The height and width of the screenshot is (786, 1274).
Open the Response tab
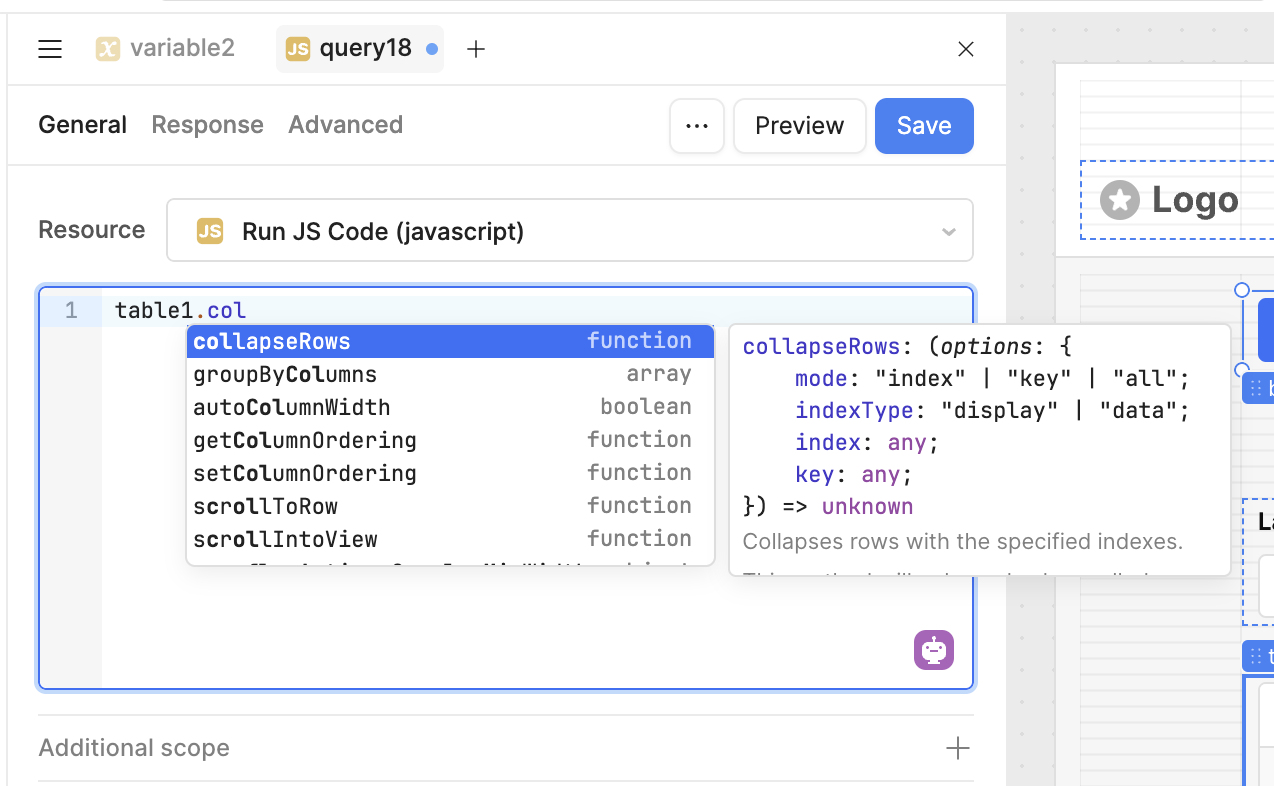coord(207,125)
